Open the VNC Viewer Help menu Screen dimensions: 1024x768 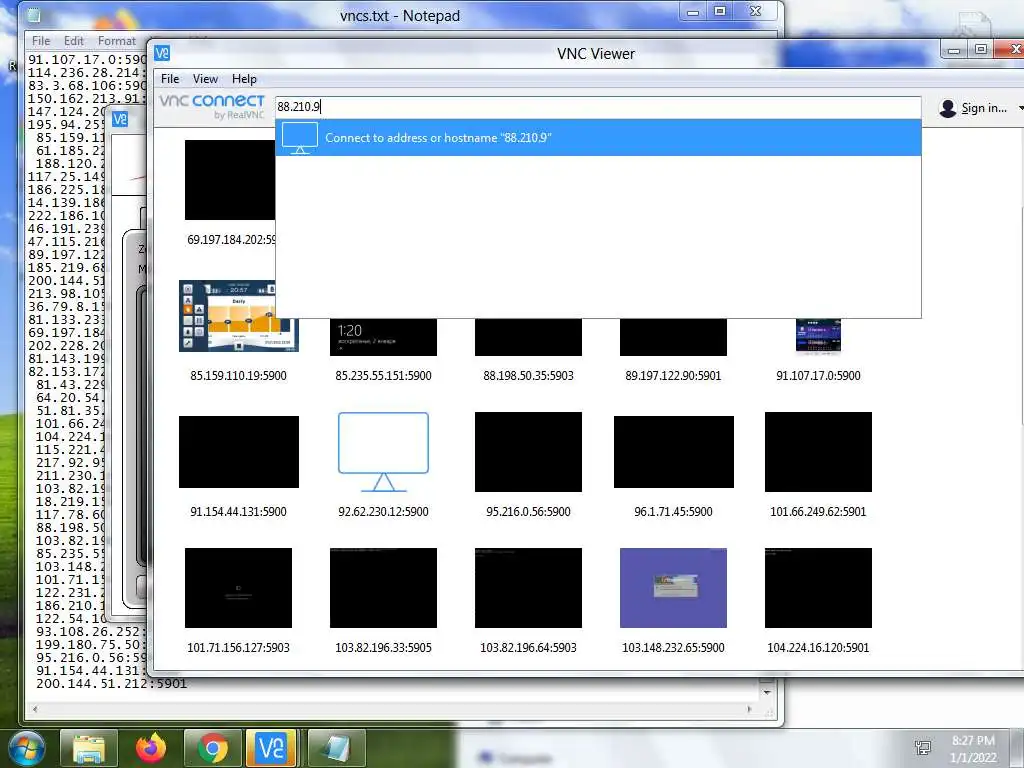244,79
